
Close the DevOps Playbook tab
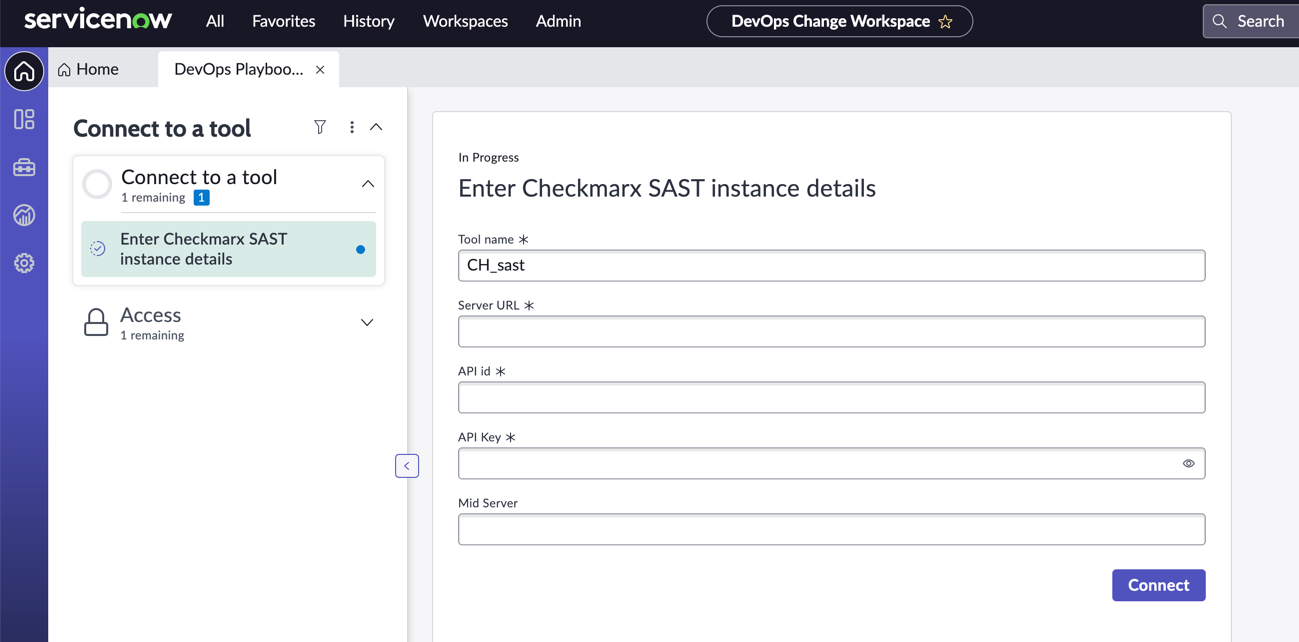[x=320, y=69]
